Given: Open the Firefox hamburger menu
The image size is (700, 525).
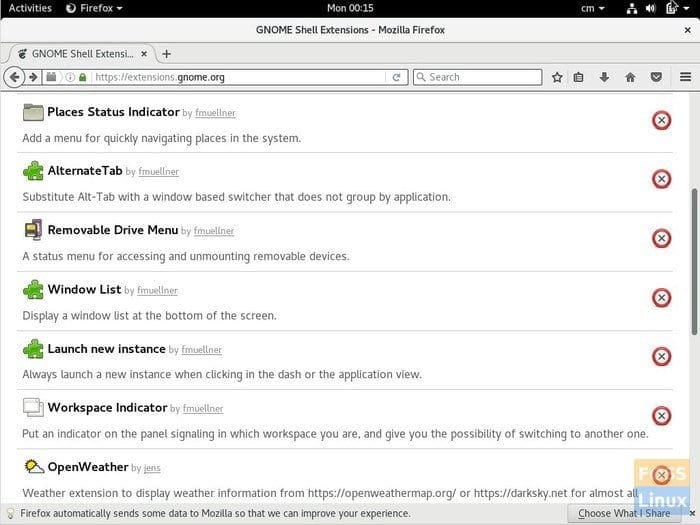Looking at the screenshot, I should coord(684,77).
